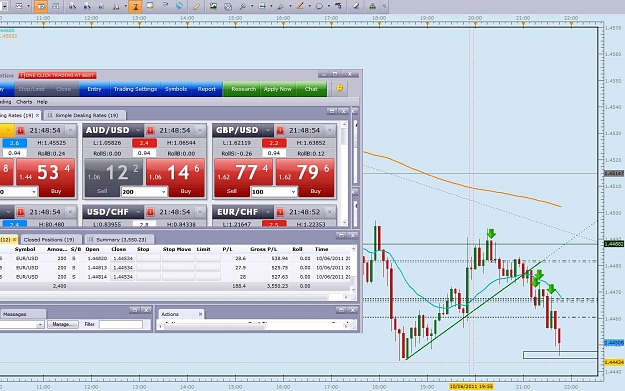
Task: Remove the AUD/USD rate tile with its X
Action: click(x=200, y=130)
